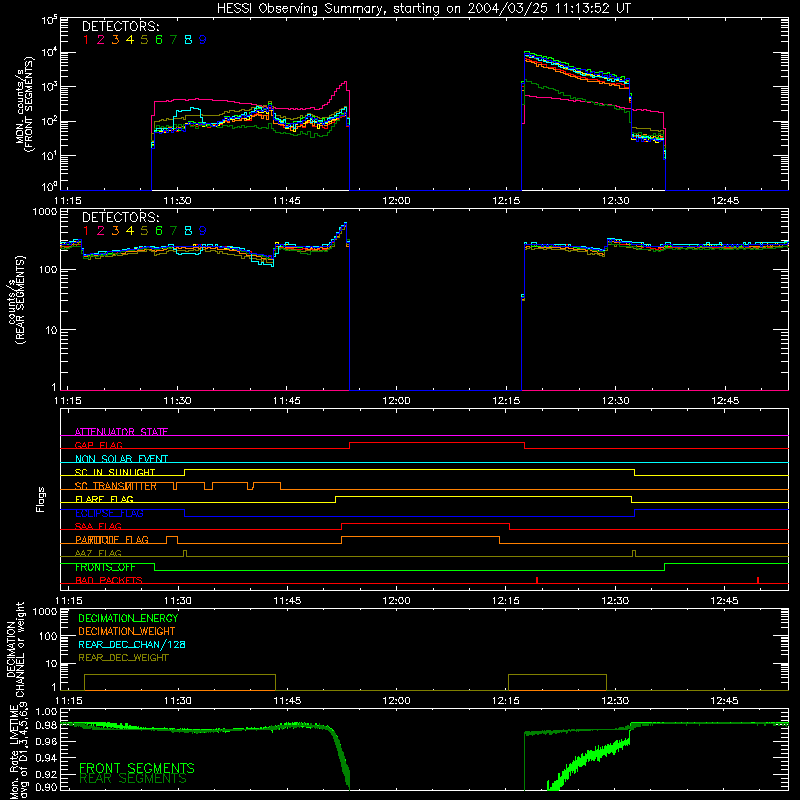This screenshot has height=800, width=800.
Task: Pick detector 3 in the rear segments legend
Action: (115, 231)
